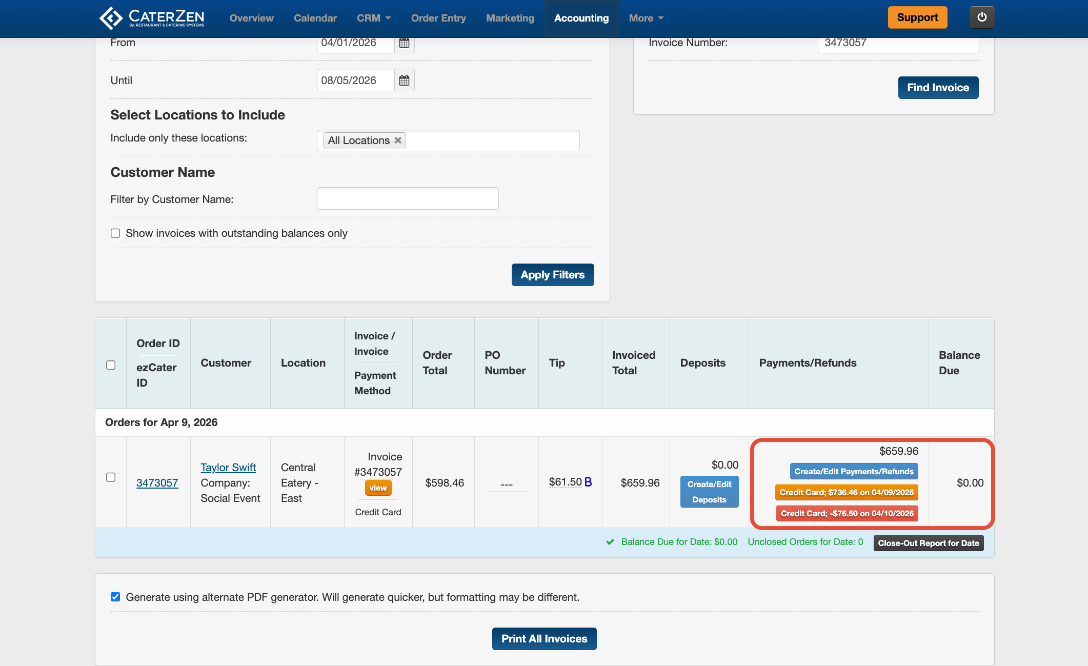1088x666 pixels.
Task: Click Print All Invoices
Action: pos(544,638)
